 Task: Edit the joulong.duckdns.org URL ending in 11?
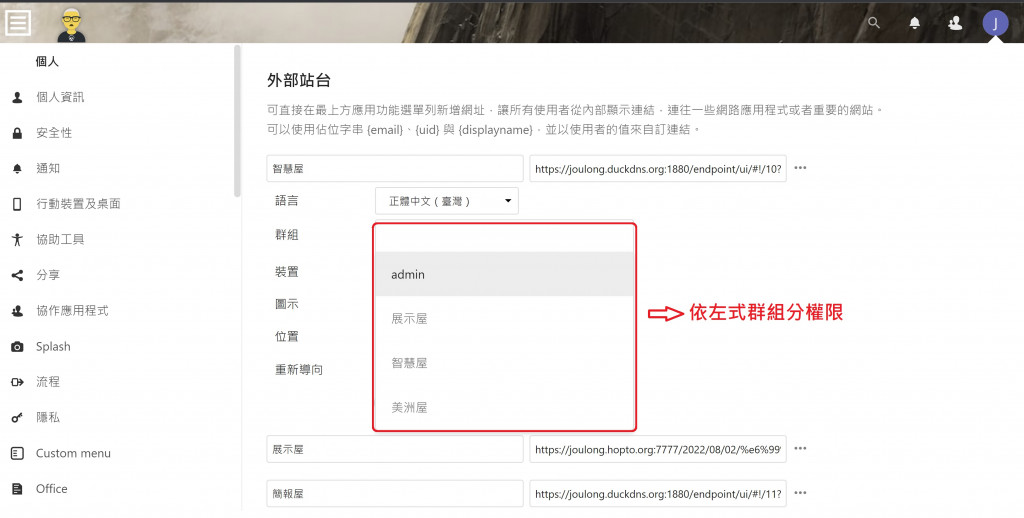point(658,494)
